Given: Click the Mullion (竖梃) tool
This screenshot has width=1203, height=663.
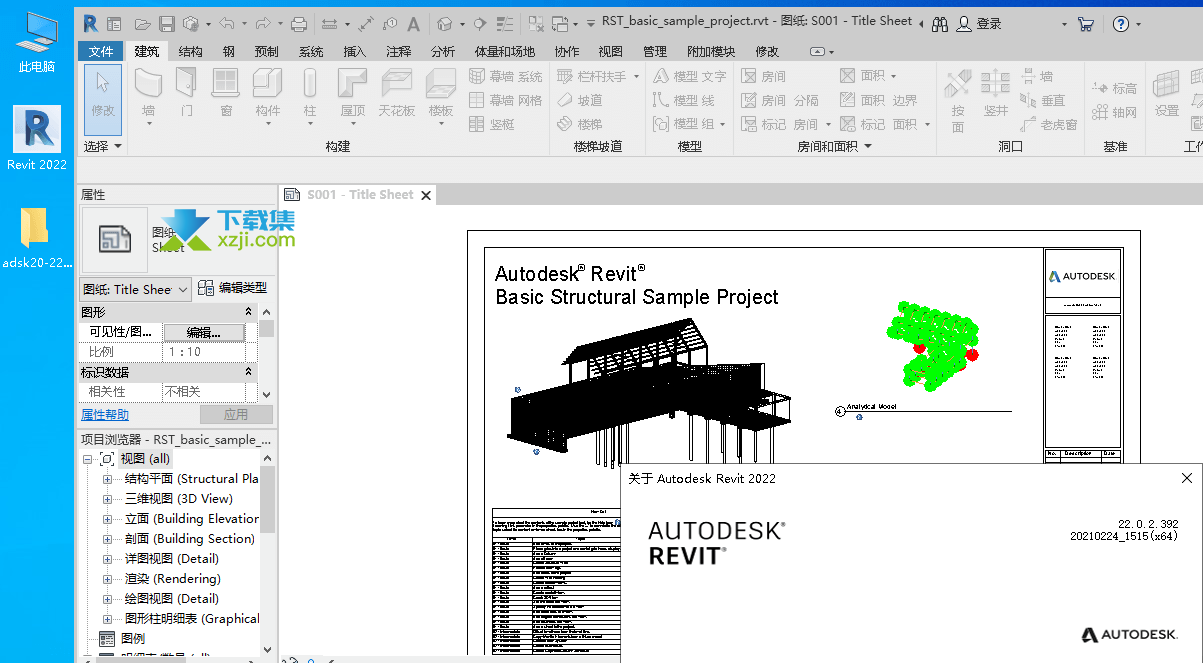Looking at the screenshot, I should 492,124.
